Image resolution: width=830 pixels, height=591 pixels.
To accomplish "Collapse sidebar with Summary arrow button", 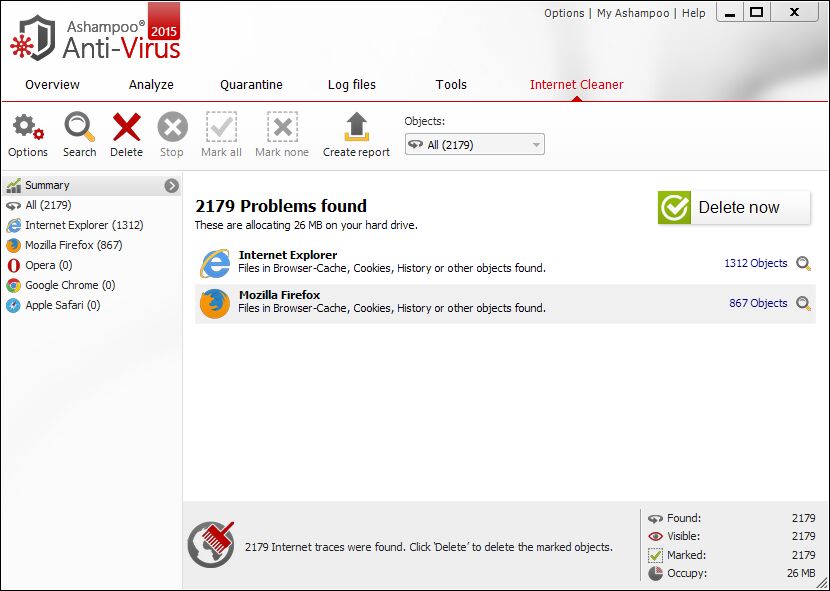I will (172, 185).
